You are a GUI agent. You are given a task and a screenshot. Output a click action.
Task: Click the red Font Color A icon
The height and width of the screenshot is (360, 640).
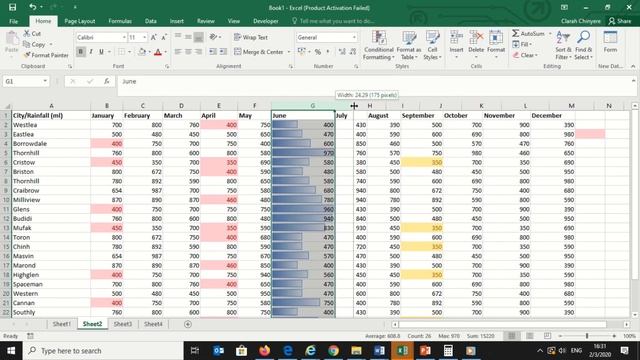[158, 52]
